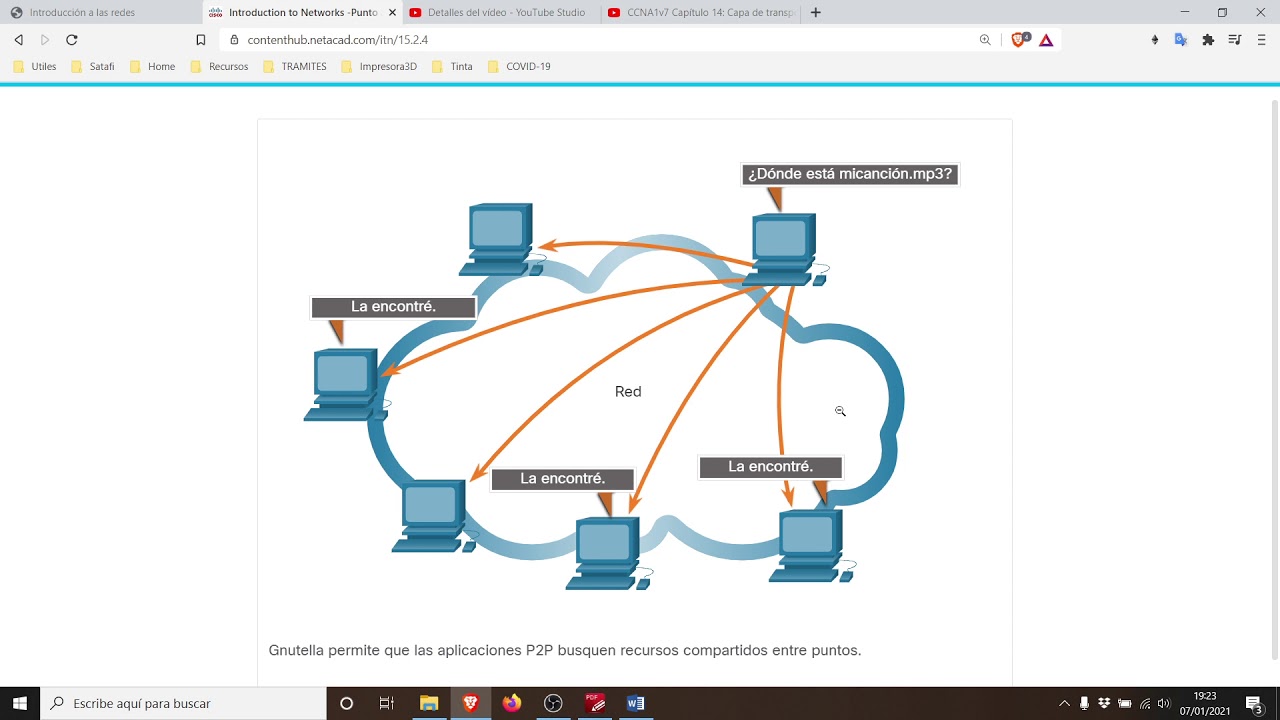Open the Brave main hamburger menu
Screen dimensions: 1280x720
(1261, 40)
